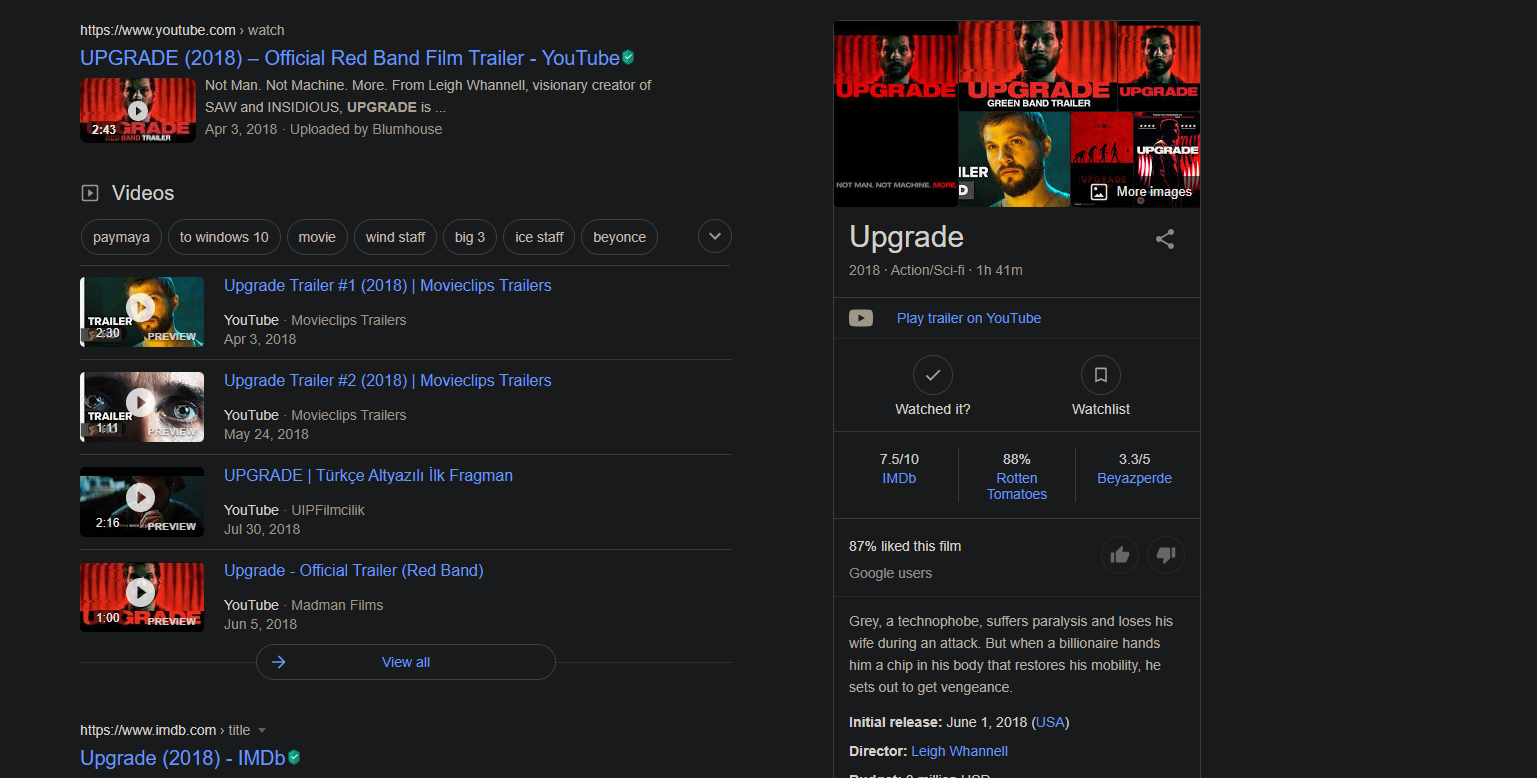
Task: Click the 'Jul 30, 2018' video date
Action: point(262,529)
